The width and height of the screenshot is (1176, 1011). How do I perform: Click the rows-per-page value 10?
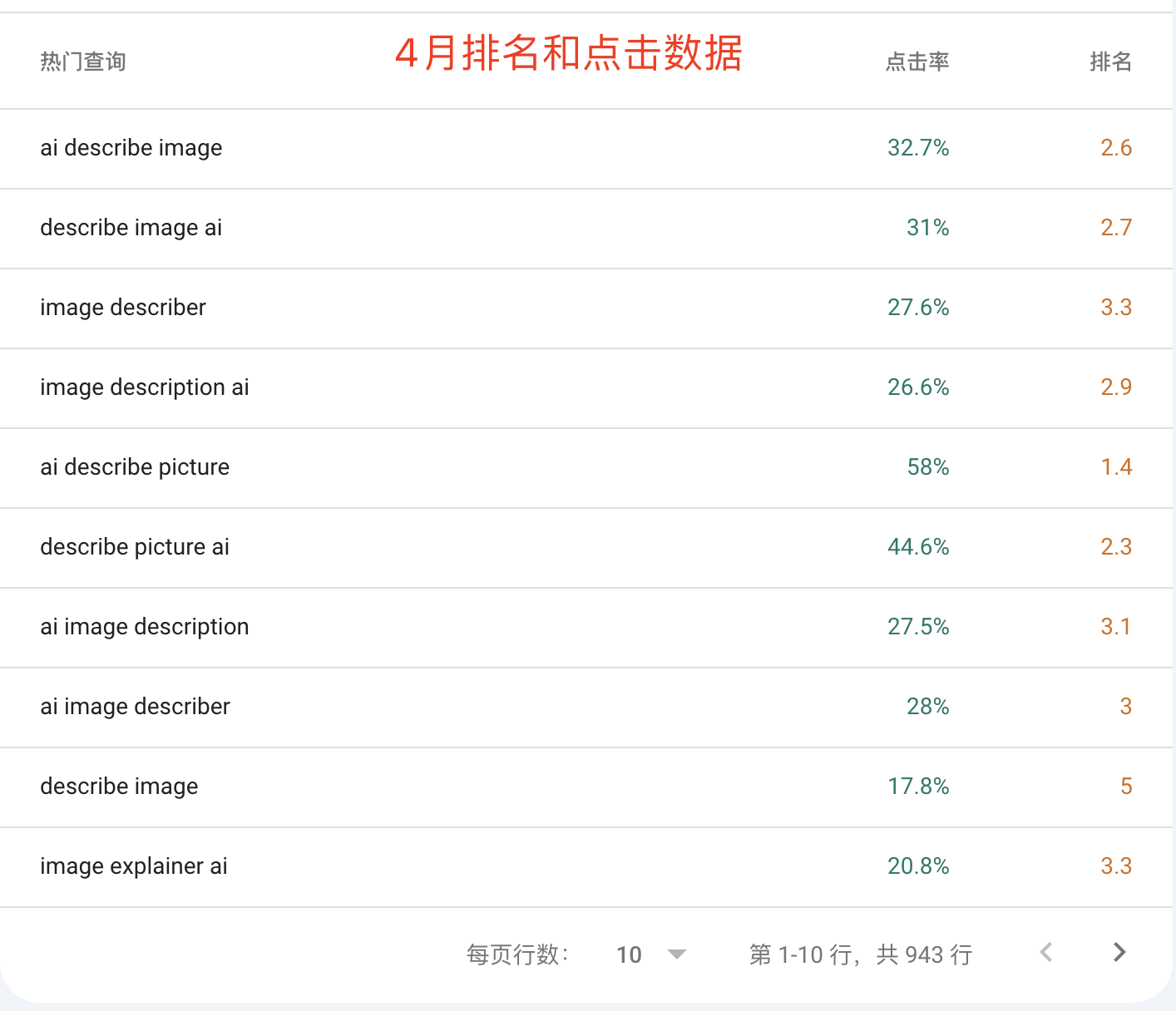click(629, 954)
